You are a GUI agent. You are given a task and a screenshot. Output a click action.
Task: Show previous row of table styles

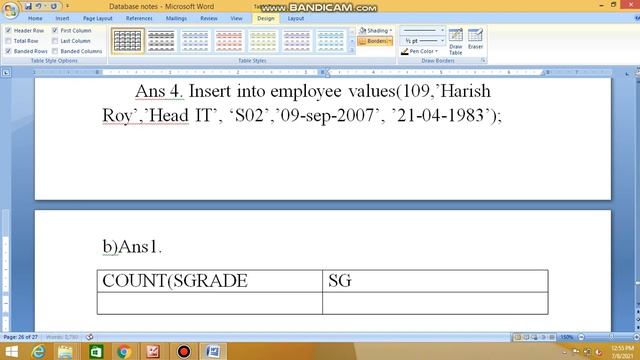352,32
